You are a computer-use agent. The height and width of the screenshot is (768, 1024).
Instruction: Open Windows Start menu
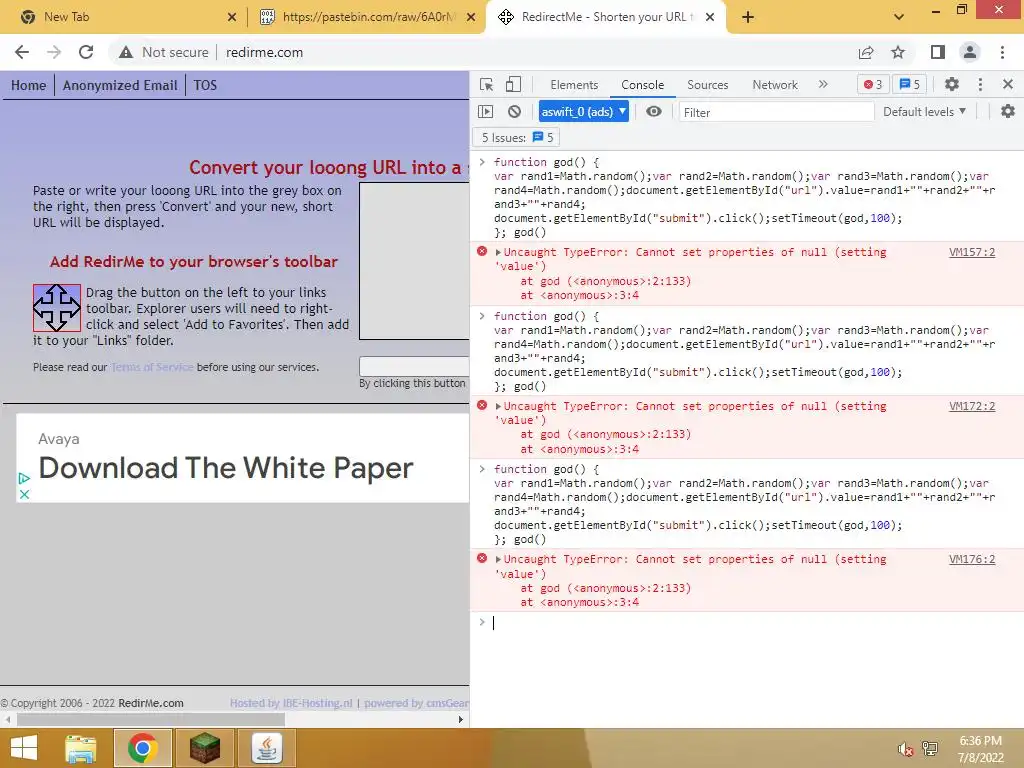point(24,748)
